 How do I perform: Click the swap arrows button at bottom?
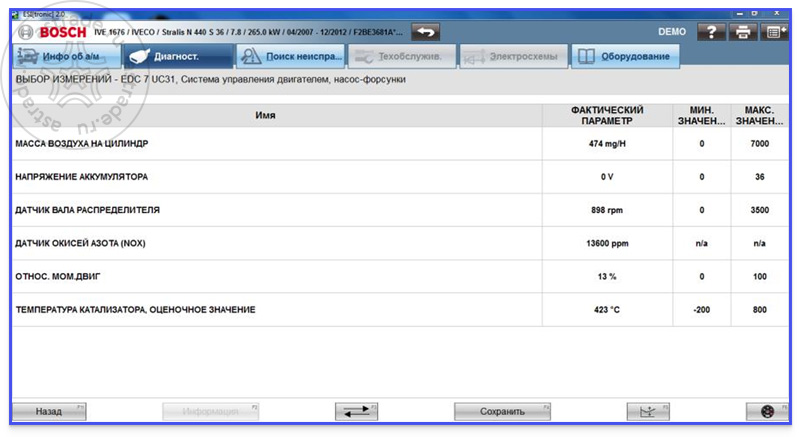[356, 412]
